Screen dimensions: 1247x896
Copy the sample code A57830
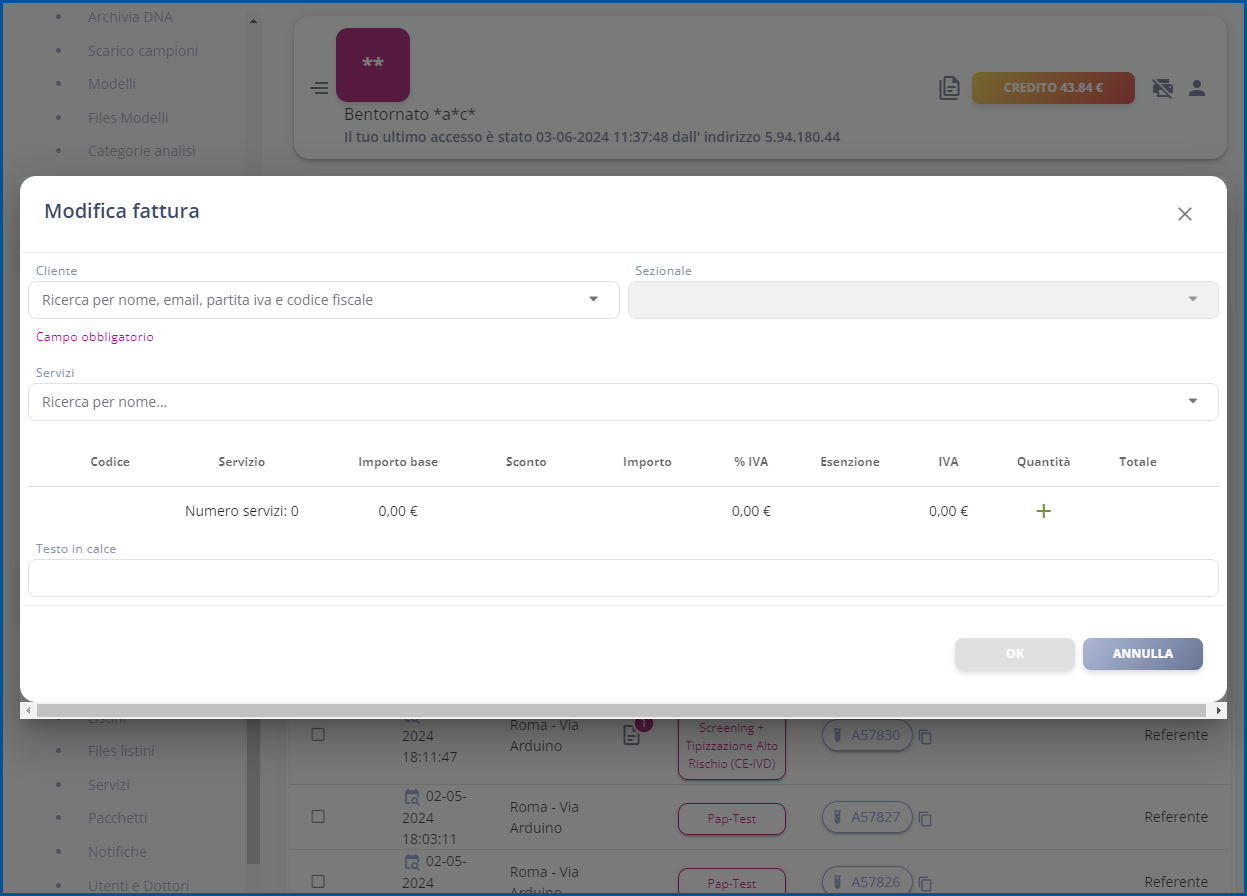click(924, 736)
